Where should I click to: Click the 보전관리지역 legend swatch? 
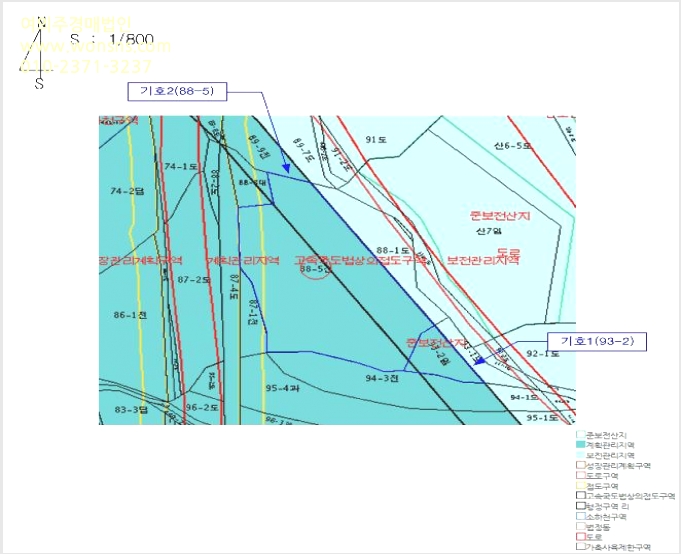pyautogui.click(x=581, y=455)
